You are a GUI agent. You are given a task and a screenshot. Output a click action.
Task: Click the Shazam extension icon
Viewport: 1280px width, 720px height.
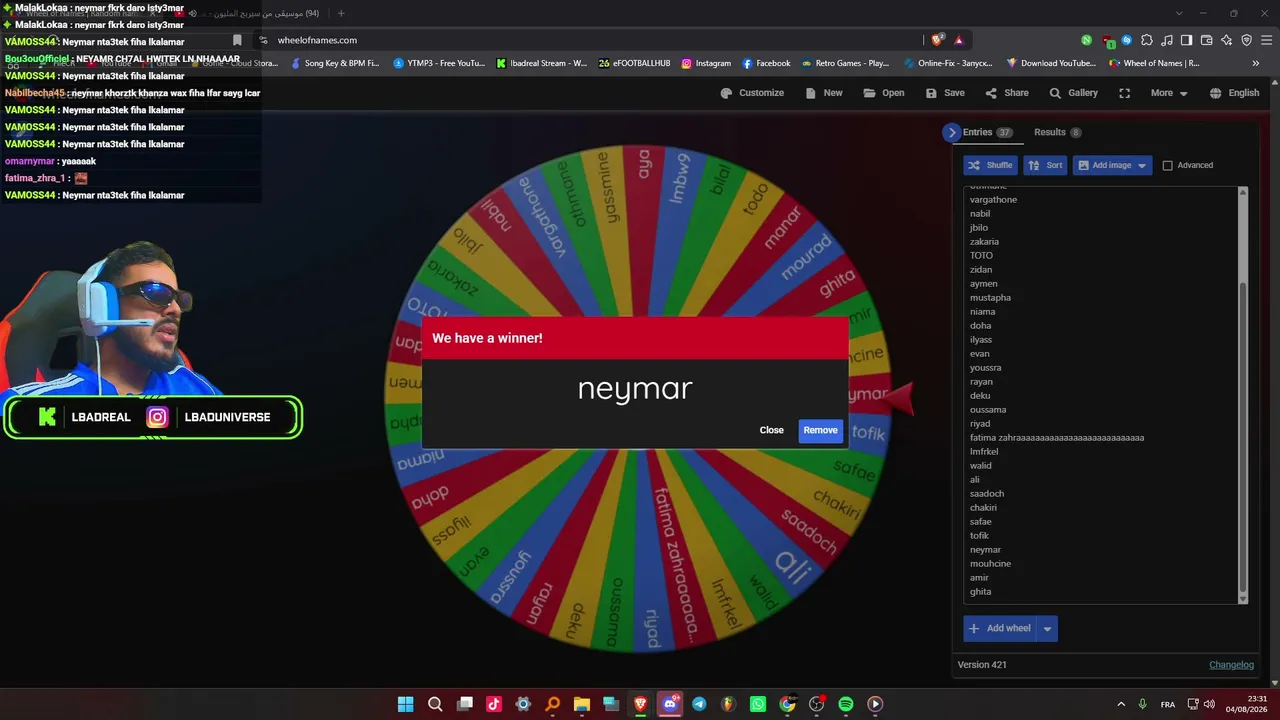(1127, 40)
